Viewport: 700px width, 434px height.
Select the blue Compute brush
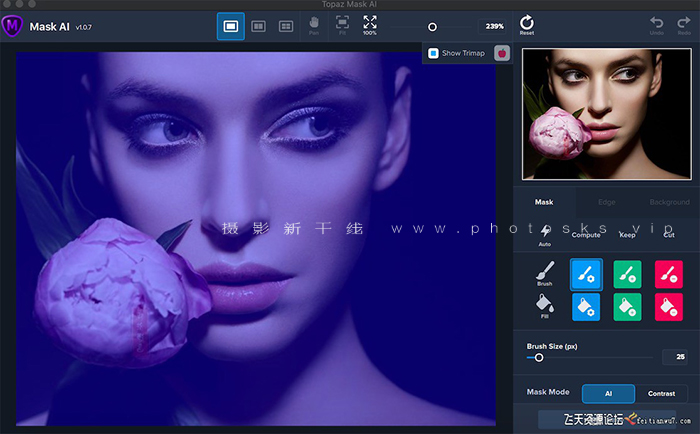tap(586, 274)
